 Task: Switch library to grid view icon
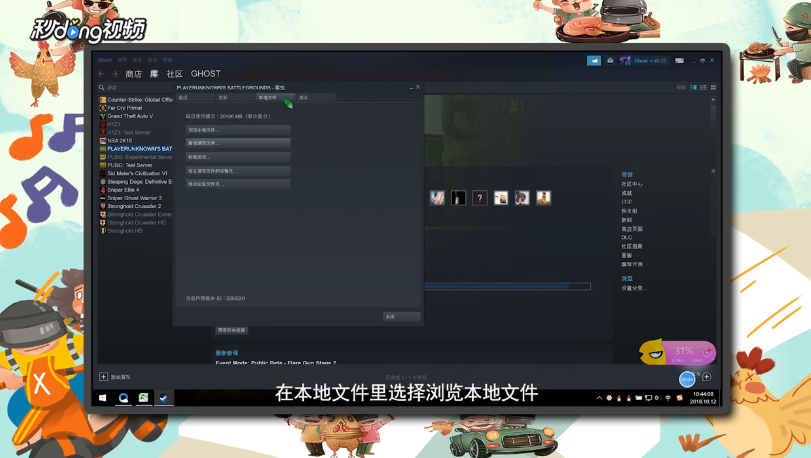713,87
